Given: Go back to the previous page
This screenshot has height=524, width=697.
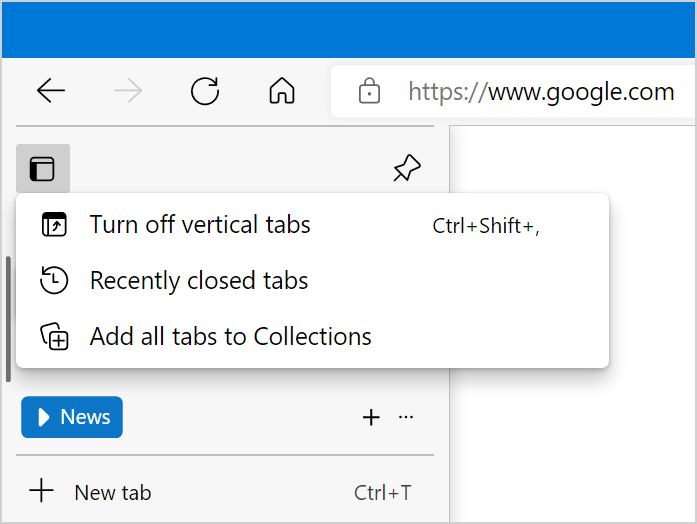Looking at the screenshot, I should [x=51, y=92].
